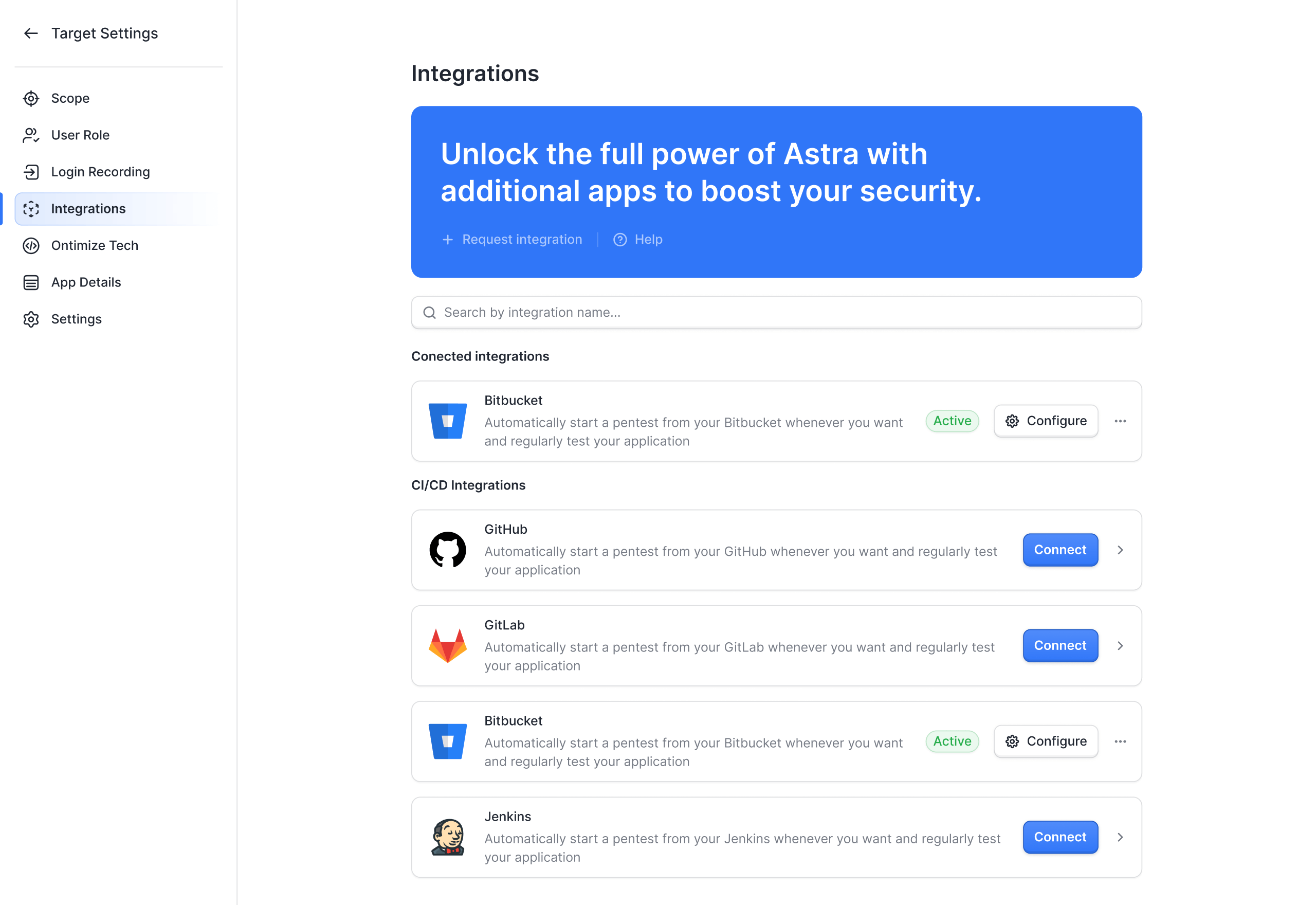Click the Jenkins butler logo

pos(447,837)
